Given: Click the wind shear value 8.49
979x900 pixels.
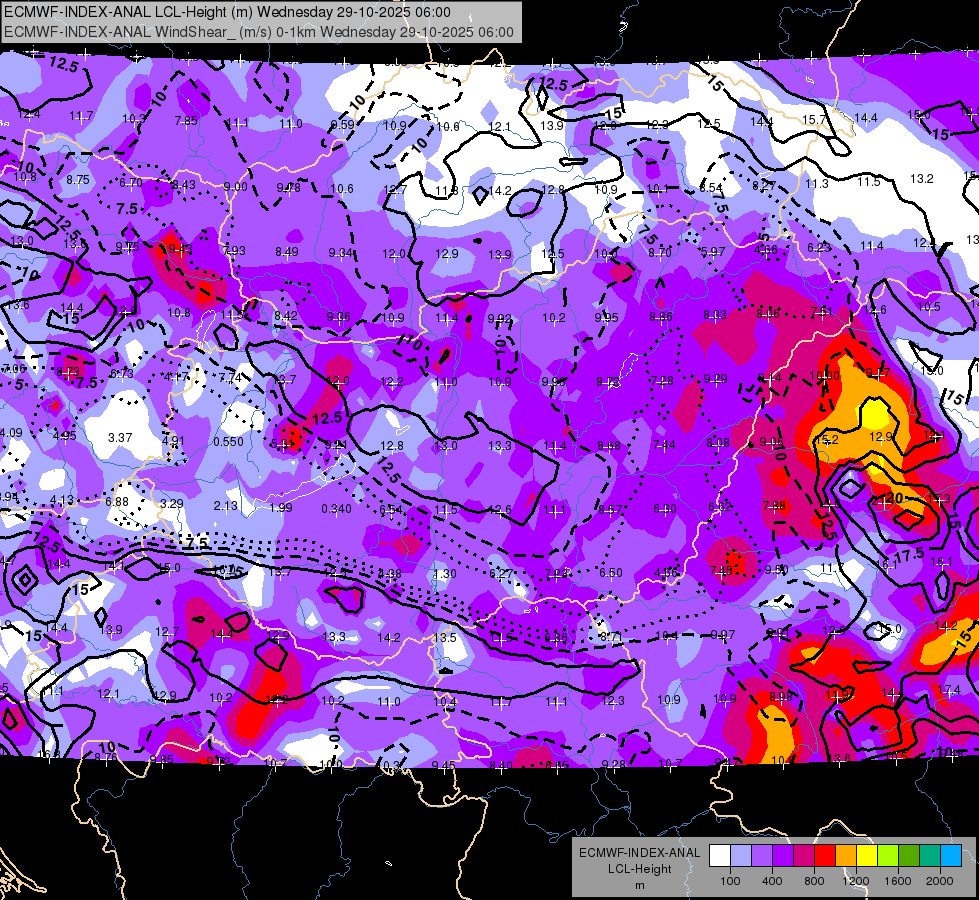Looking at the screenshot, I should pyautogui.click(x=287, y=252).
